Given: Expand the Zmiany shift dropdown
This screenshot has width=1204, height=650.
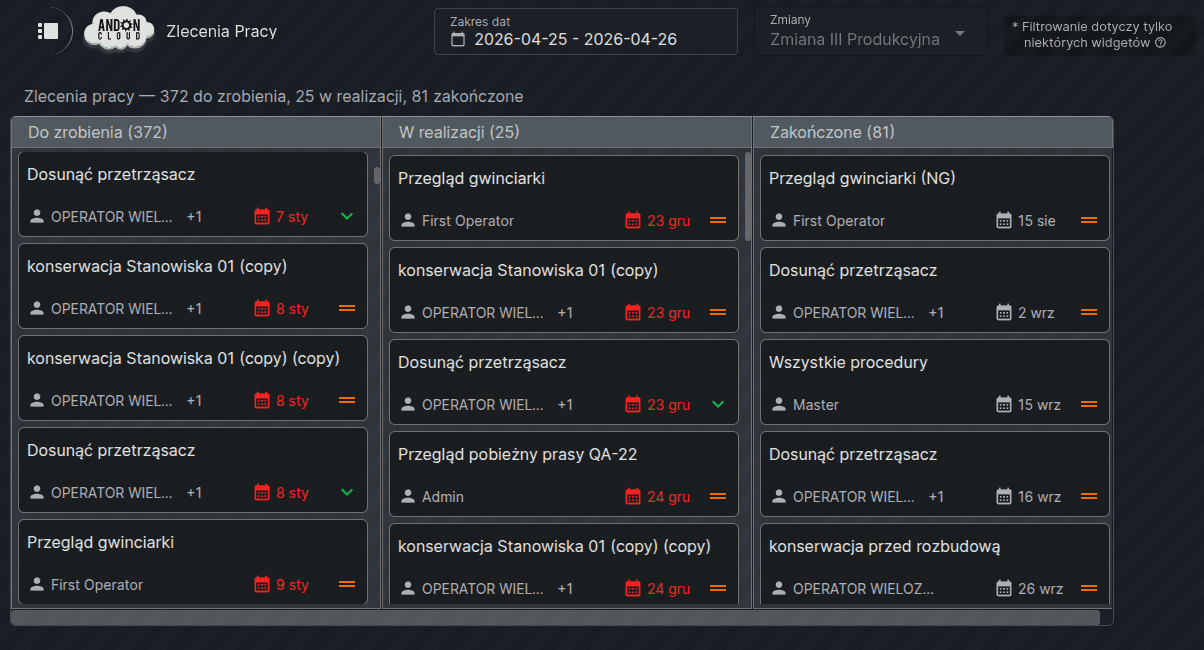Looking at the screenshot, I should click(x=870, y=31).
